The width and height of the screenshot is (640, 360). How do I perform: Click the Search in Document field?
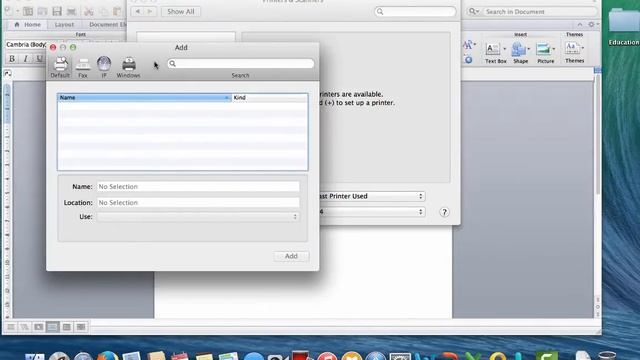[540, 12]
